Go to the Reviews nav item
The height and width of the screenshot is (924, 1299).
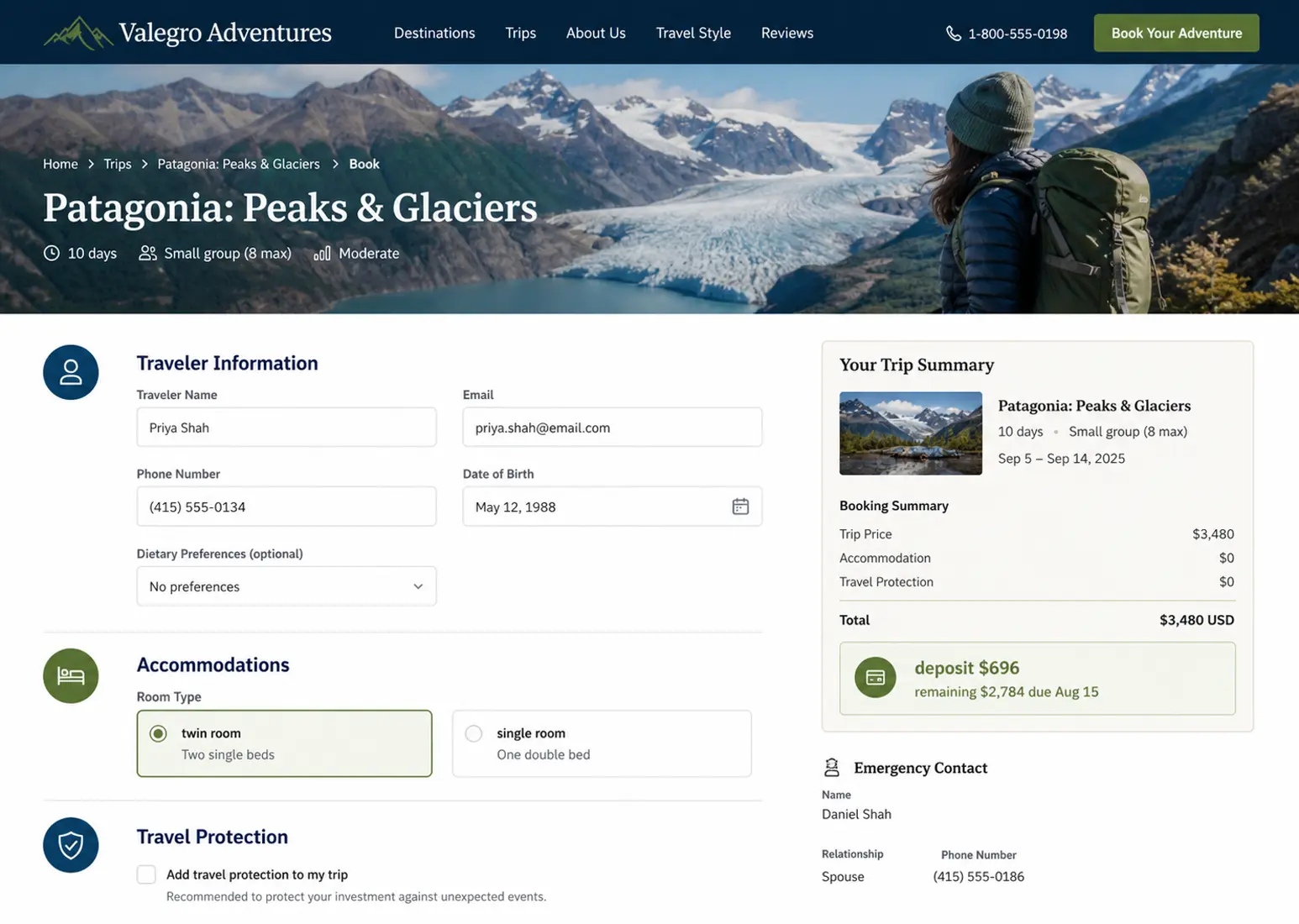click(787, 33)
